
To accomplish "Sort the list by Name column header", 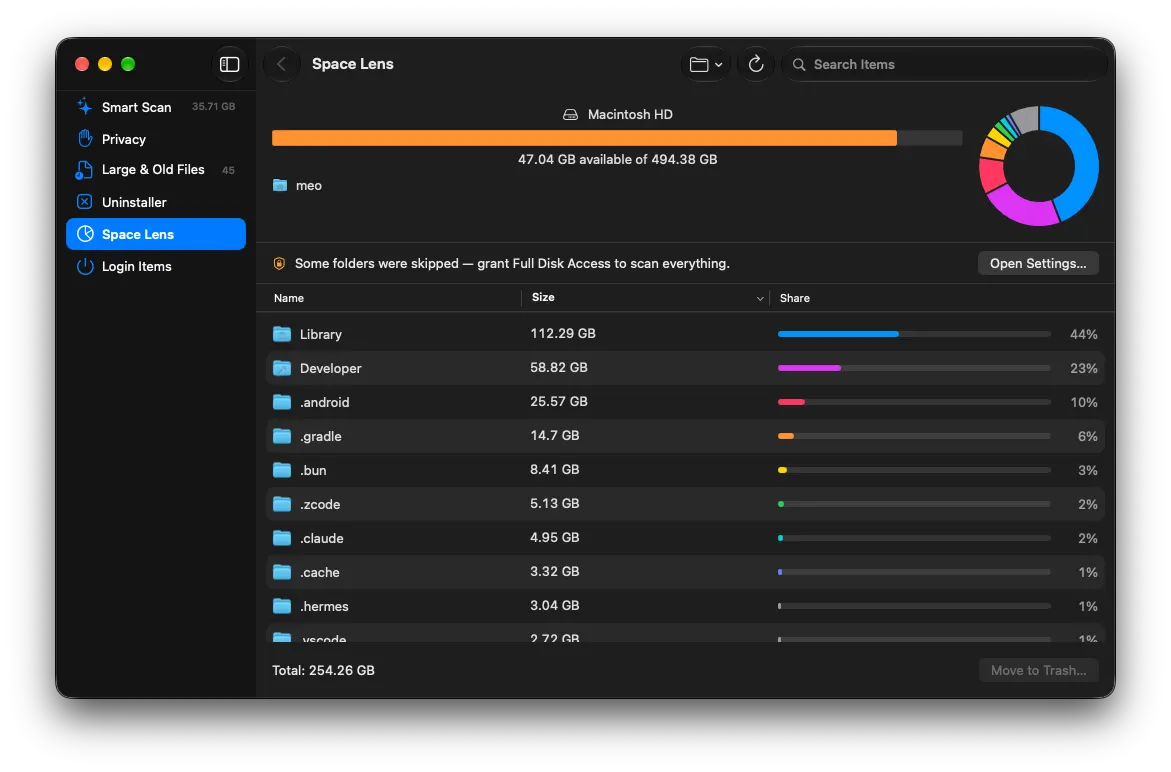I will 289,298.
